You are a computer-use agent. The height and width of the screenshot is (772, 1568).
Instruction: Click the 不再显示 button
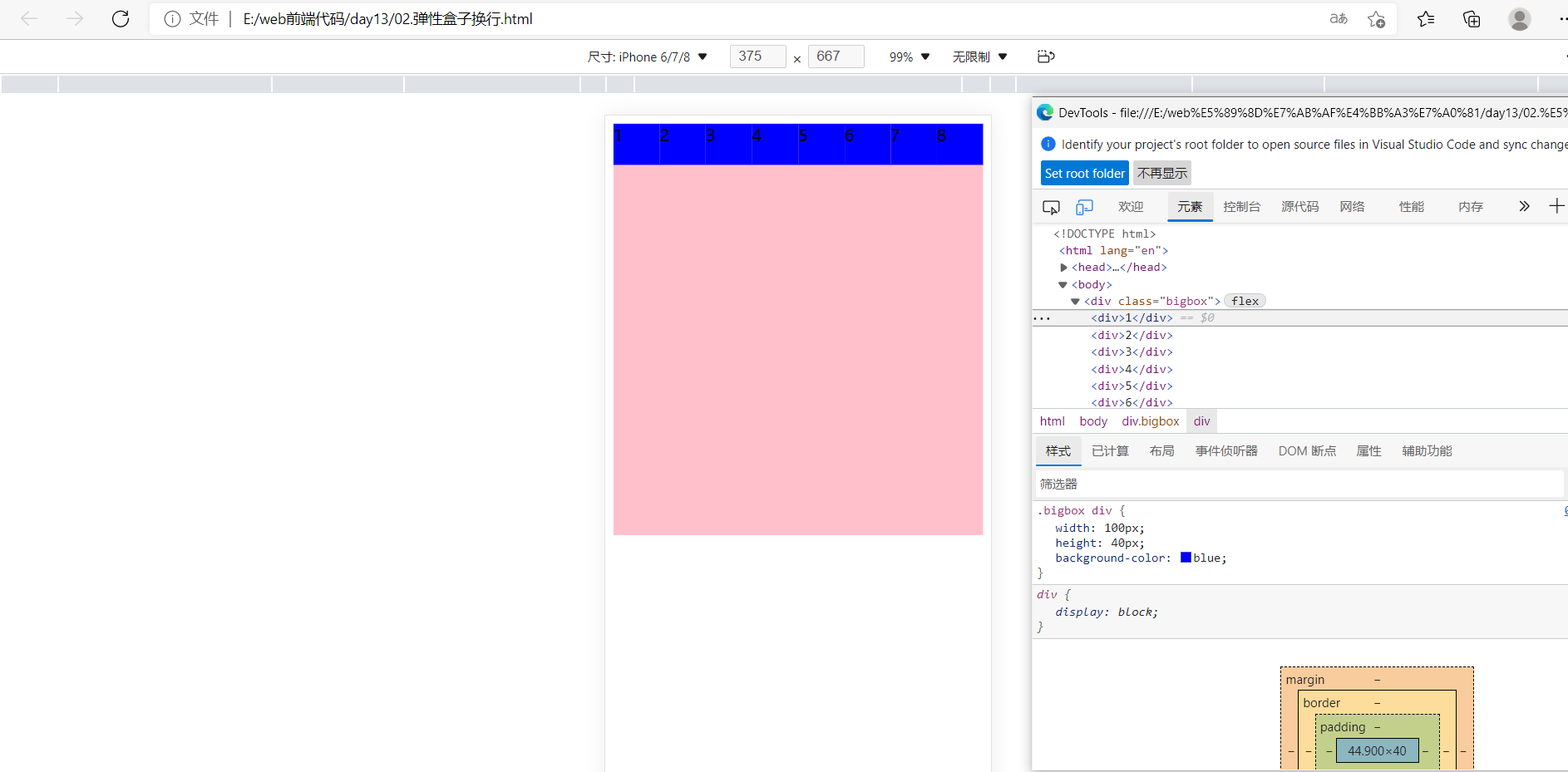1162,173
